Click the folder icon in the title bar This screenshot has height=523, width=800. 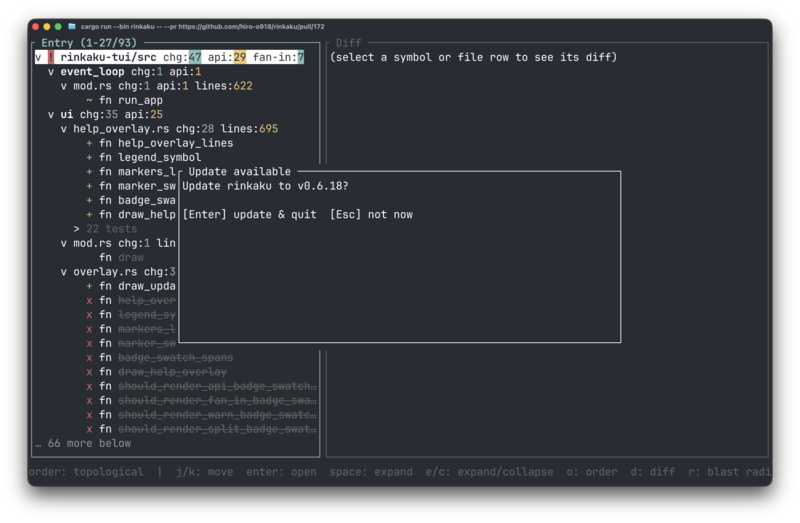[71, 27]
